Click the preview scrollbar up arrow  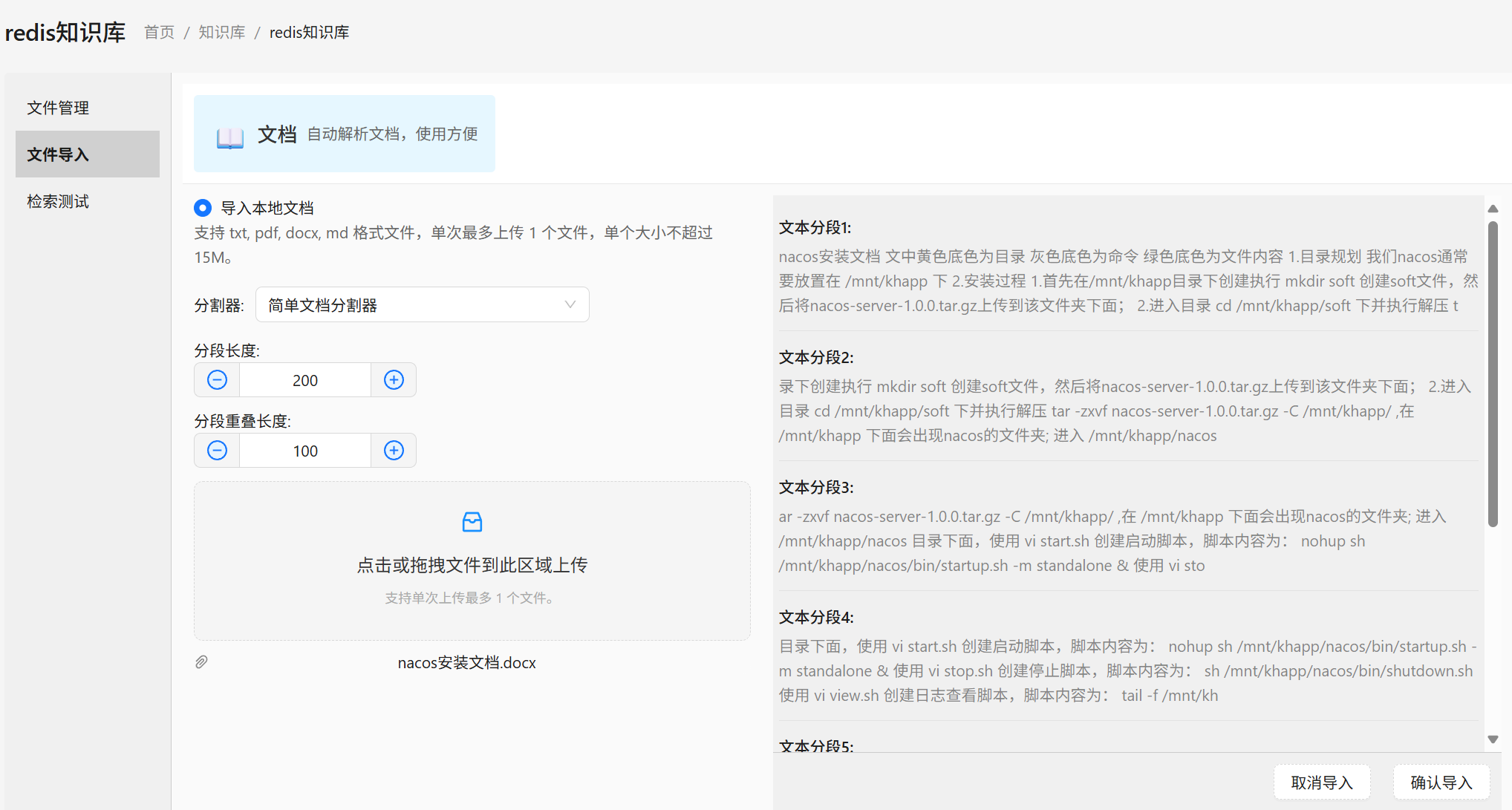[1493, 209]
